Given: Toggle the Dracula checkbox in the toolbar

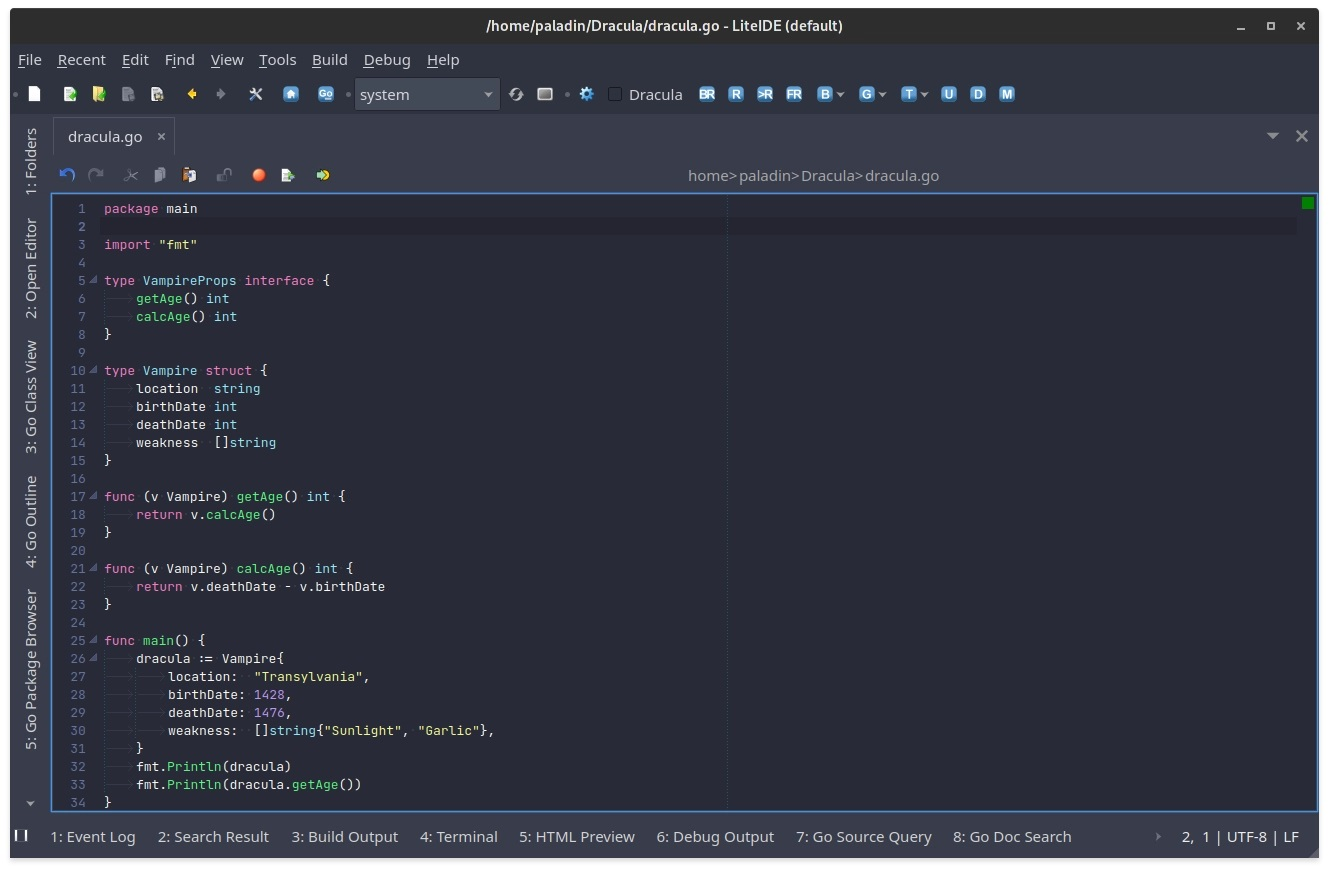Looking at the screenshot, I should 615,94.
